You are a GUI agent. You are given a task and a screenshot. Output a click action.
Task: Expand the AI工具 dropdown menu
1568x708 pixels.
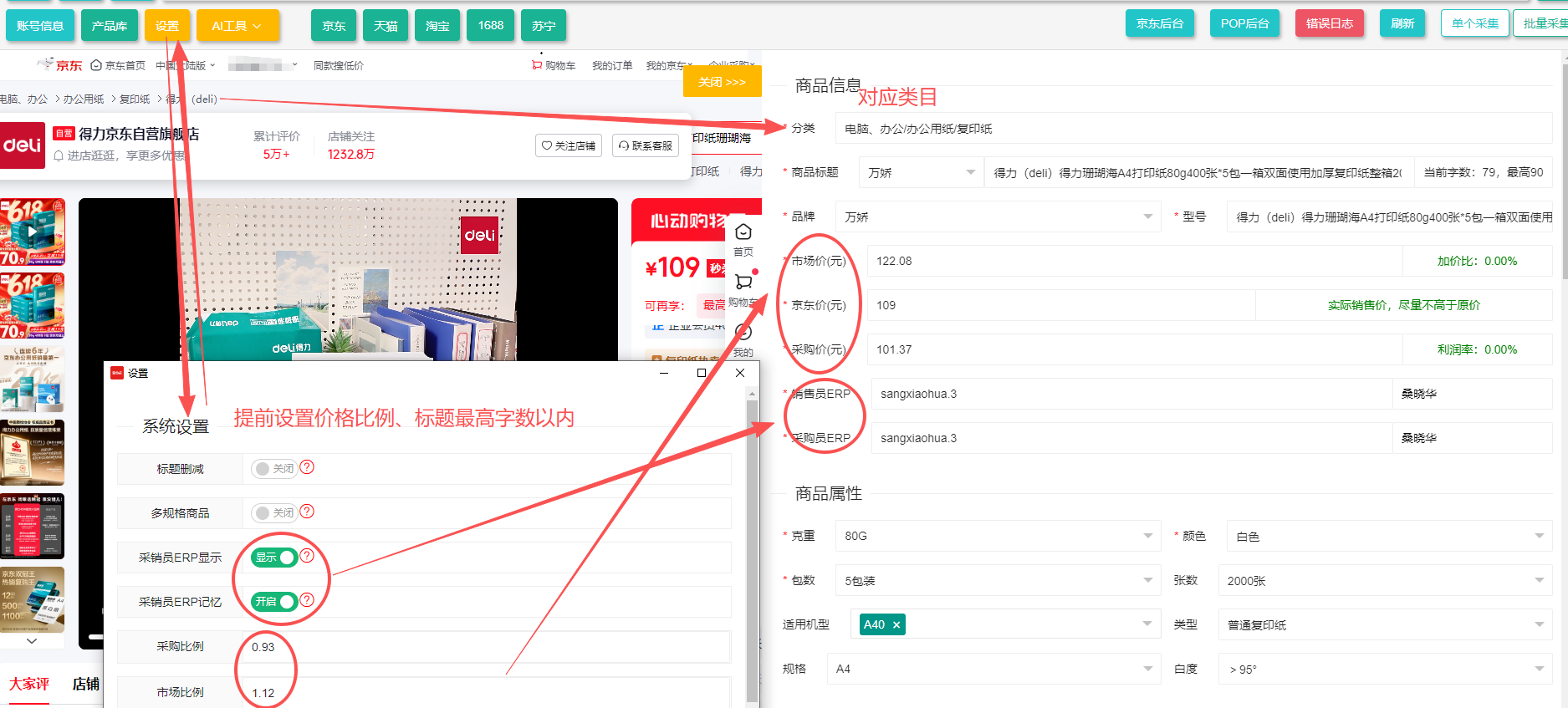[237, 26]
